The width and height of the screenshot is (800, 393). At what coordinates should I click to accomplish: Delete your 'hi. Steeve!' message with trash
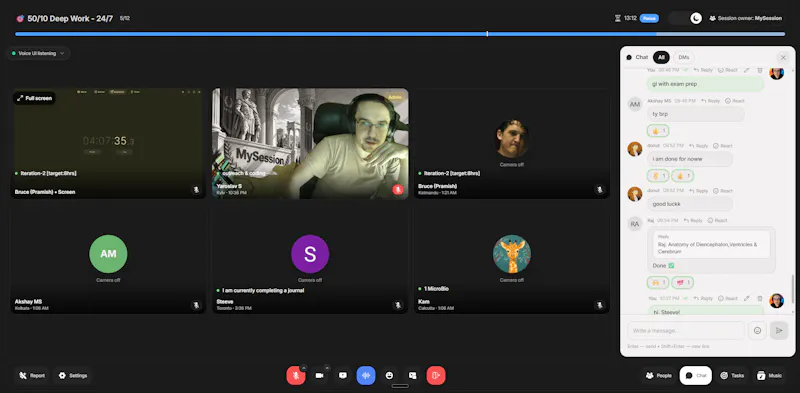760,298
